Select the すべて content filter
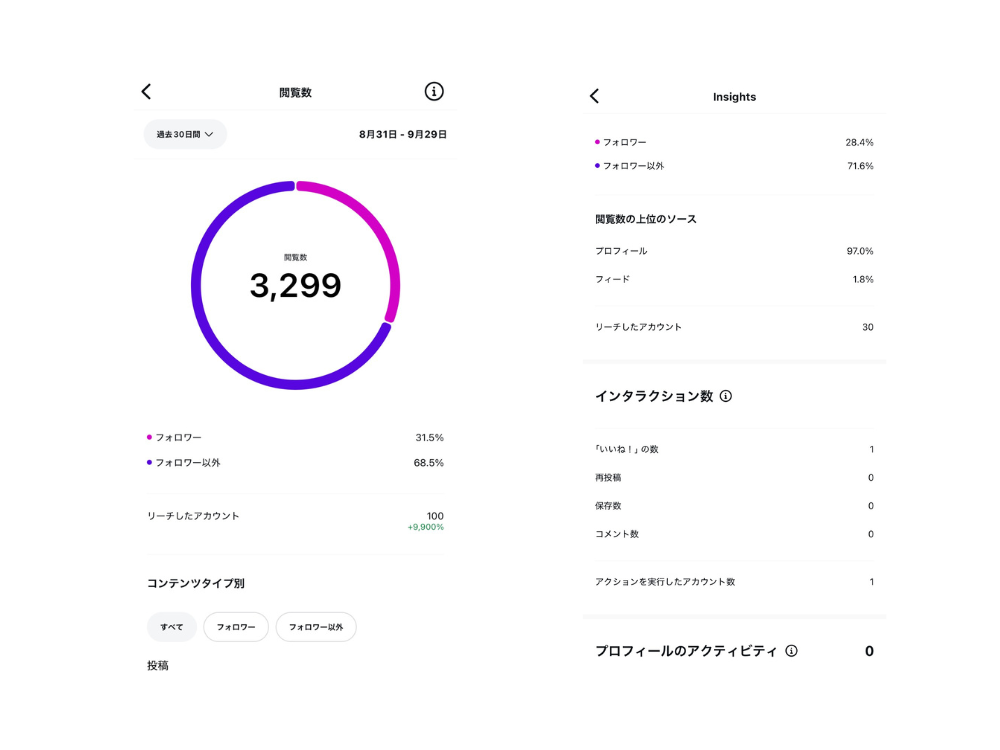 point(172,627)
